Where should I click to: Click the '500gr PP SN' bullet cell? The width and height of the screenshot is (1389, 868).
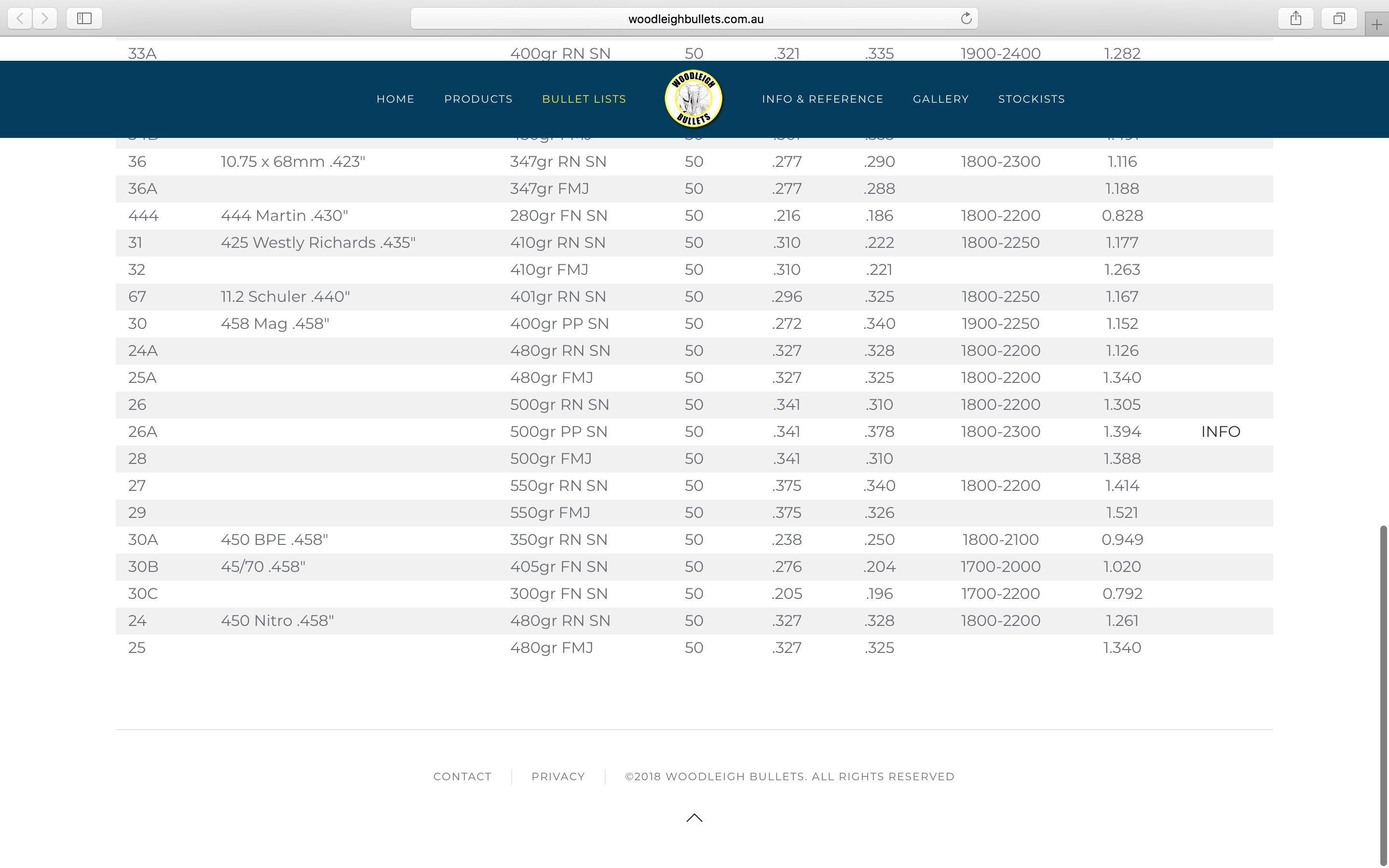(x=558, y=432)
